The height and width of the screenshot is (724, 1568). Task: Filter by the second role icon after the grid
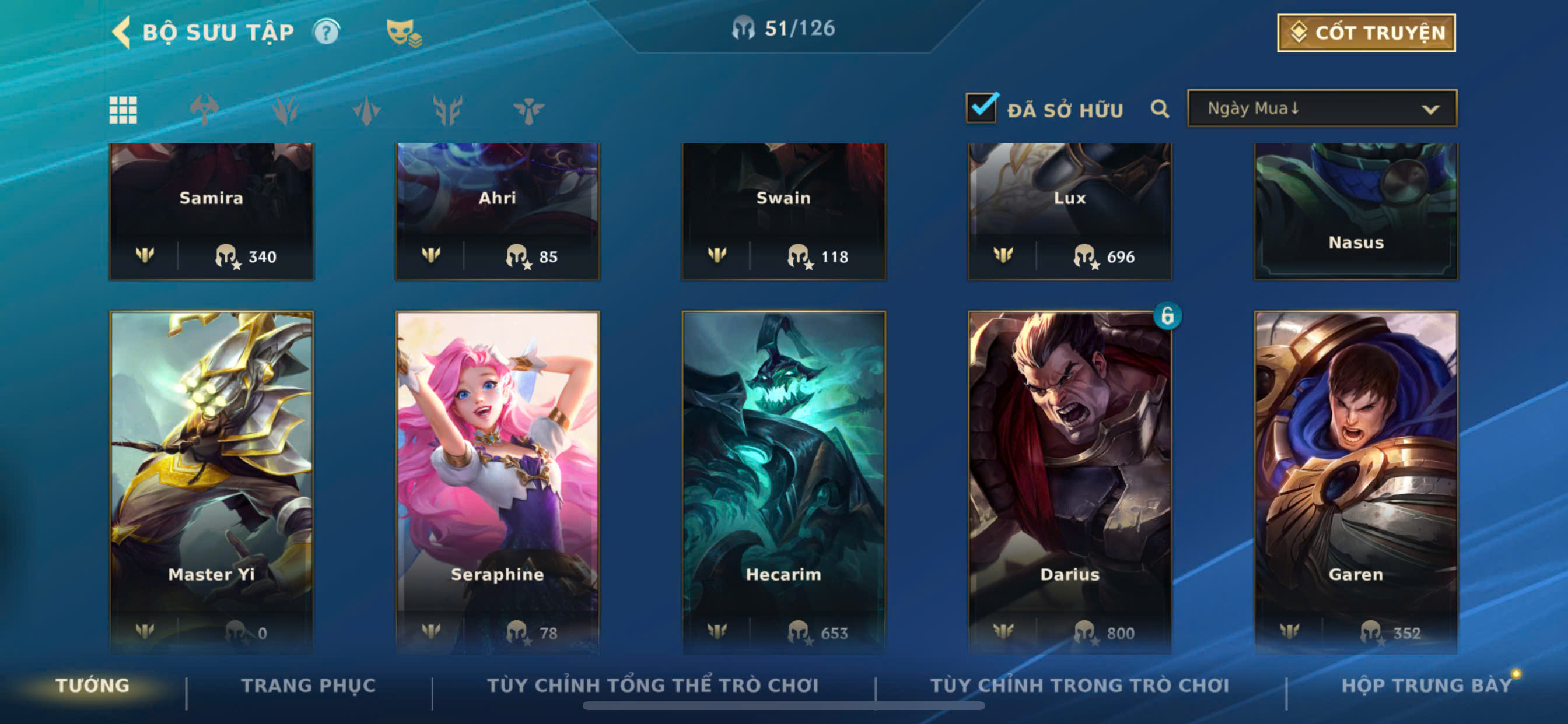(285, 110)
